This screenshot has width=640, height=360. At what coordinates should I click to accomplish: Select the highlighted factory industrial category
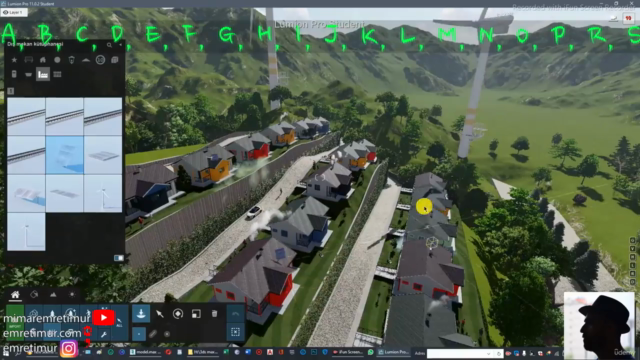pyautogui.click(x=43, y=74)
